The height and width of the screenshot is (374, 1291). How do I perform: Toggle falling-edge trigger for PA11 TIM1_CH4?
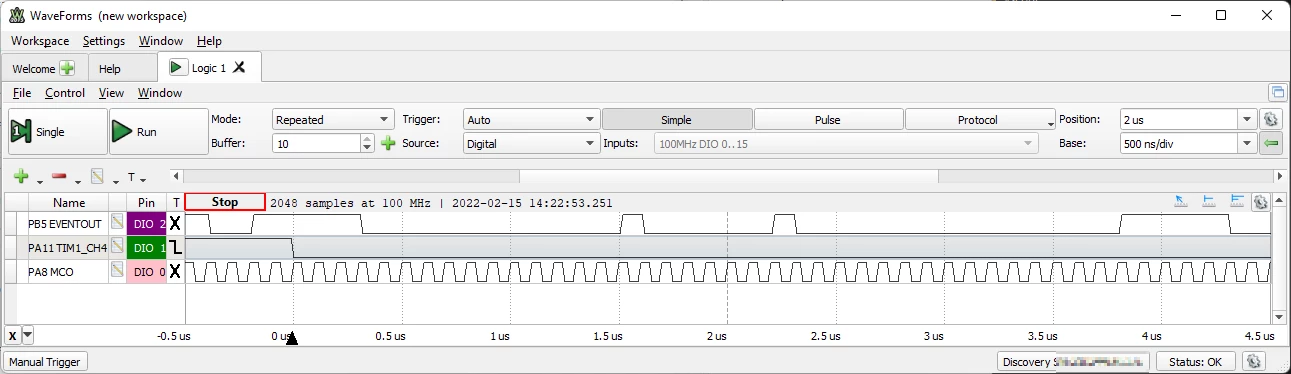pos(175,247)
